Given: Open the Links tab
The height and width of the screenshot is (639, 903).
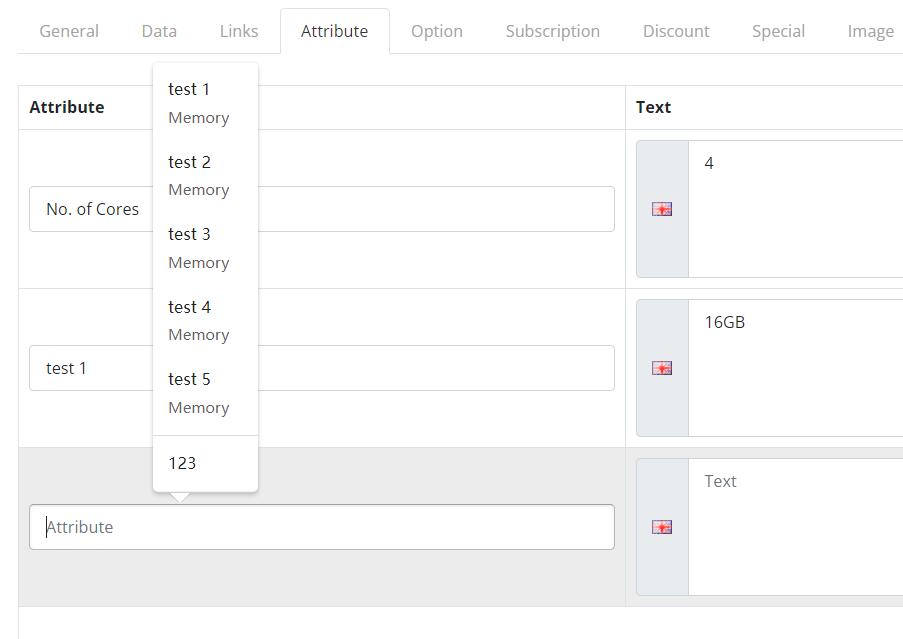Looking at the screenshot, I should [x=238, y=30].
